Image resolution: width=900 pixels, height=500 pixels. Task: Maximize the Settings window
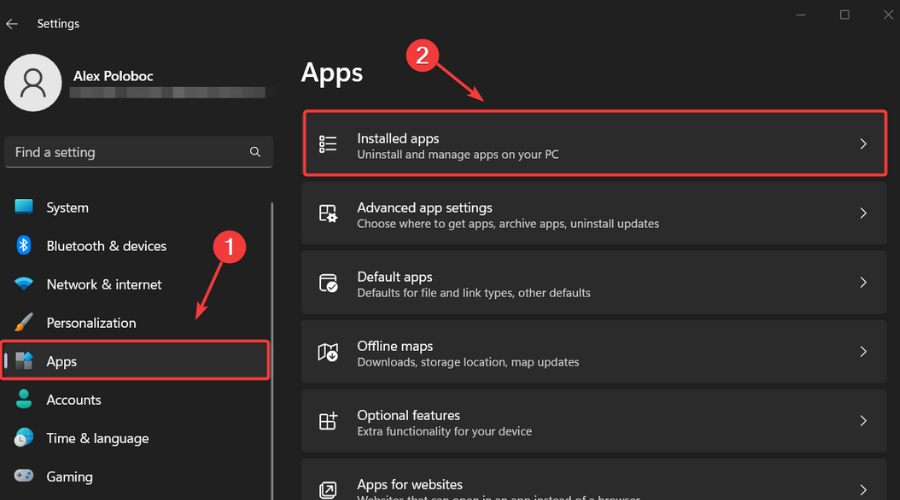click(844, 14)
